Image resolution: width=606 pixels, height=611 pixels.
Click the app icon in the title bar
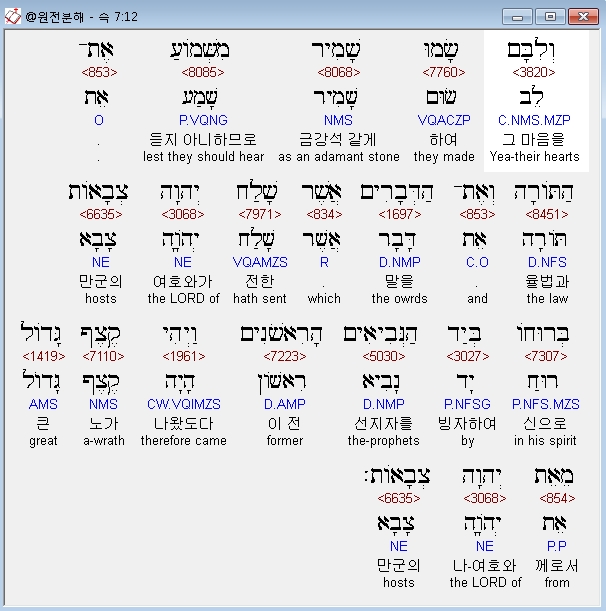(12, 16)
